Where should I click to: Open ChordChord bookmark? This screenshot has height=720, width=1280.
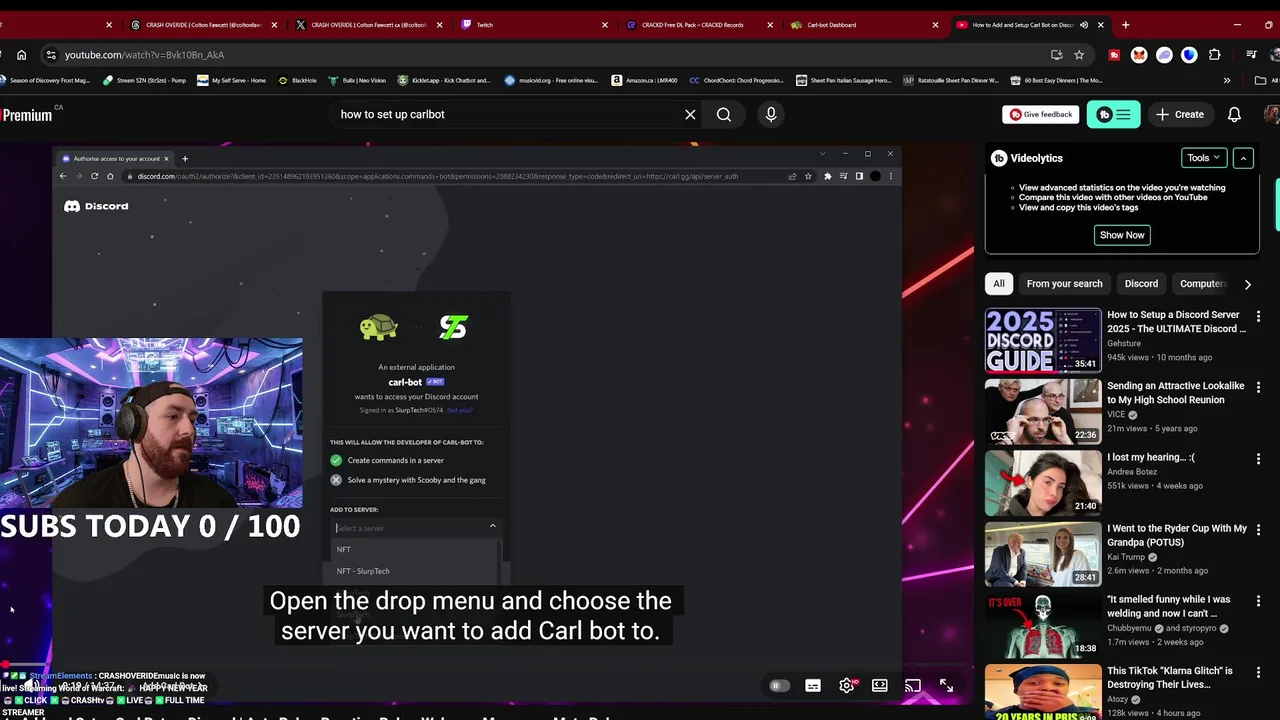pos(736,80)
